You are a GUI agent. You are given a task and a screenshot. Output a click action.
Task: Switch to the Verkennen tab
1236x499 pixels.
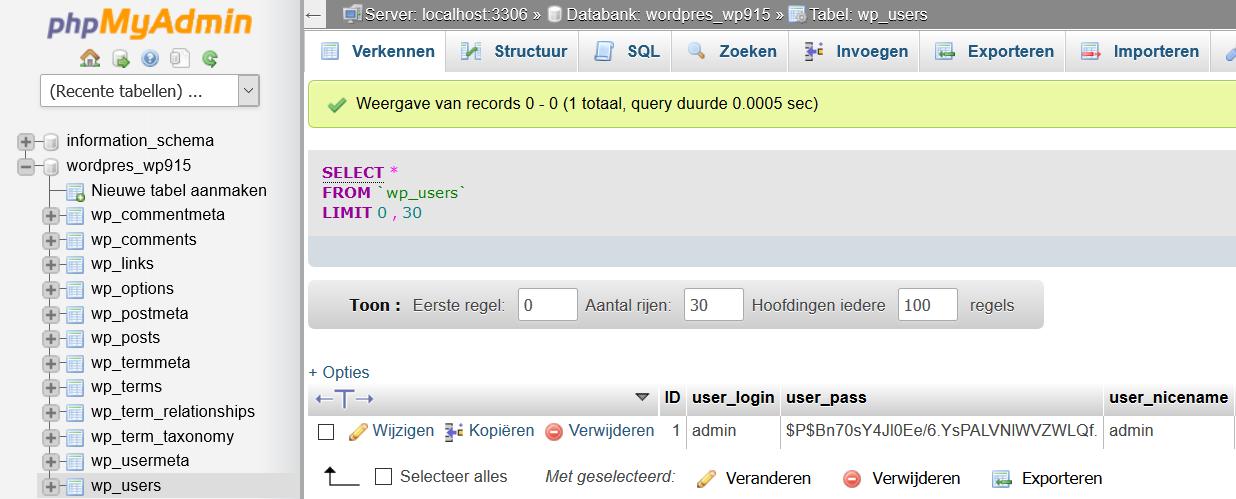(377, 51)
